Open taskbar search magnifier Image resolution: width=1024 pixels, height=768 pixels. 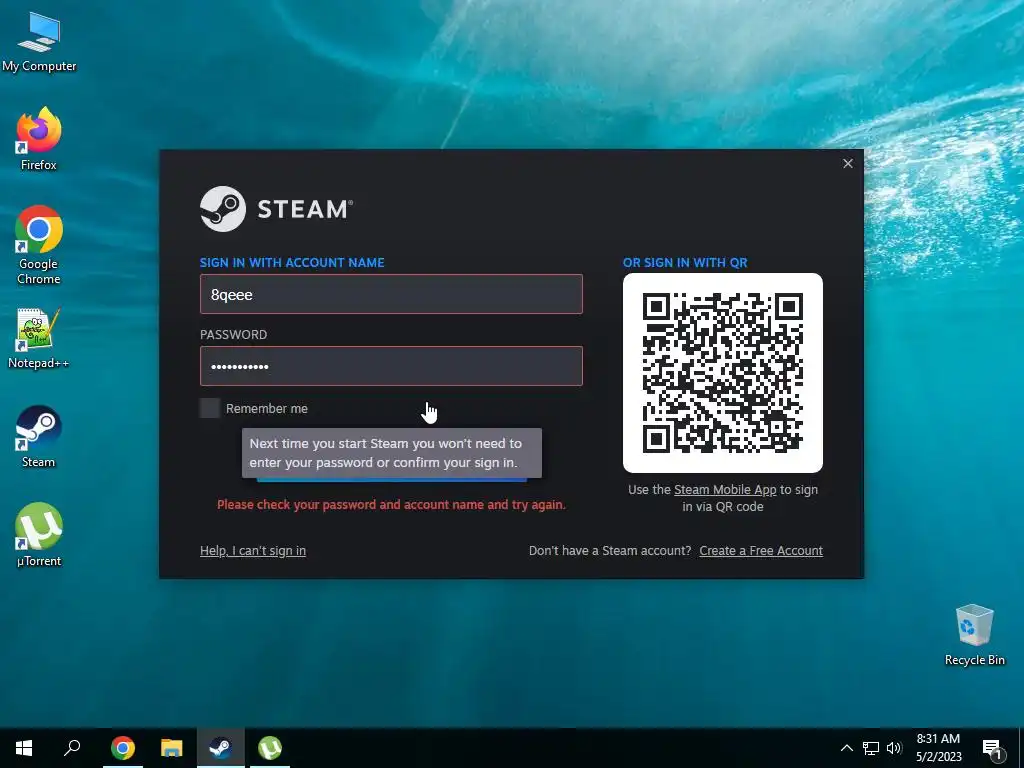[x=72, y=748]
